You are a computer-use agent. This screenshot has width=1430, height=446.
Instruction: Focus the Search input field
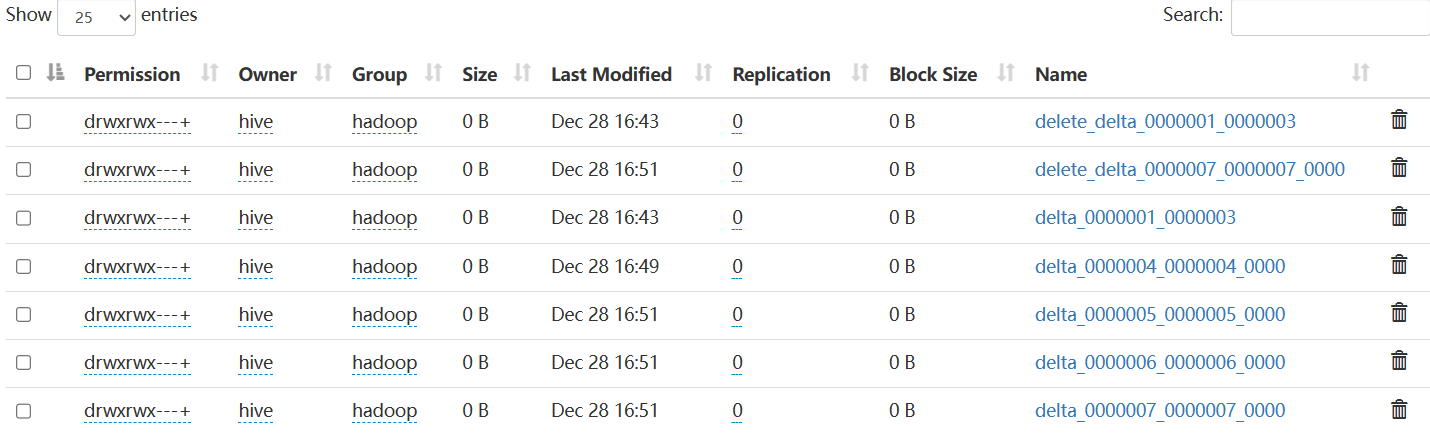click(1329, 17)
